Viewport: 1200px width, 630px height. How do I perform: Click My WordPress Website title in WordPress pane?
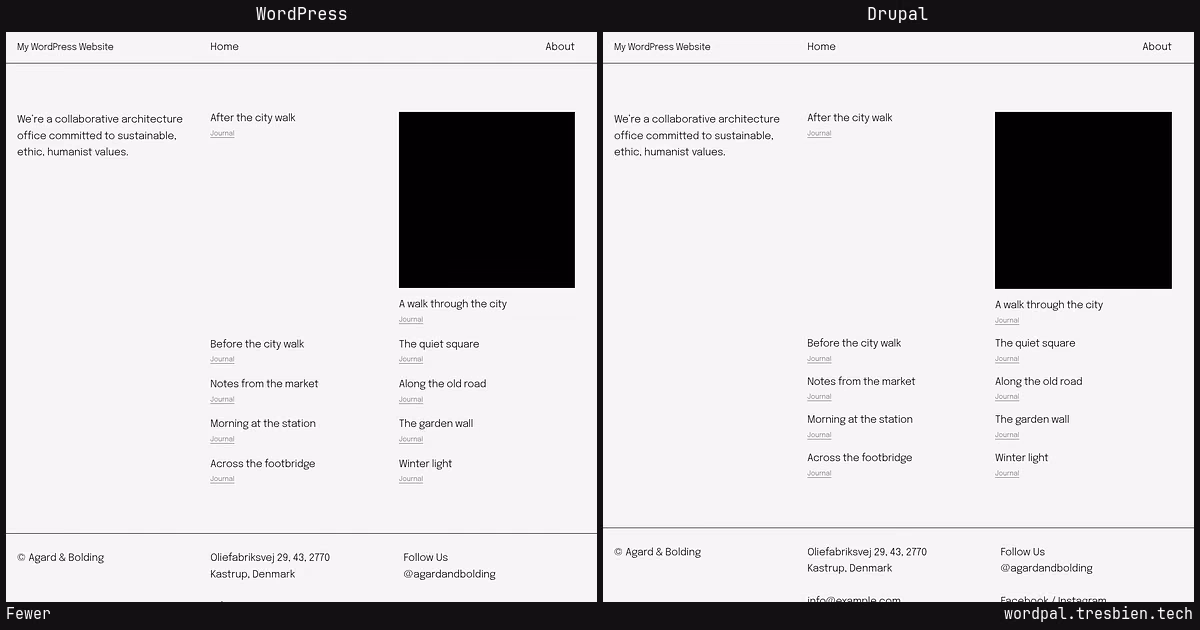(65, 47)
